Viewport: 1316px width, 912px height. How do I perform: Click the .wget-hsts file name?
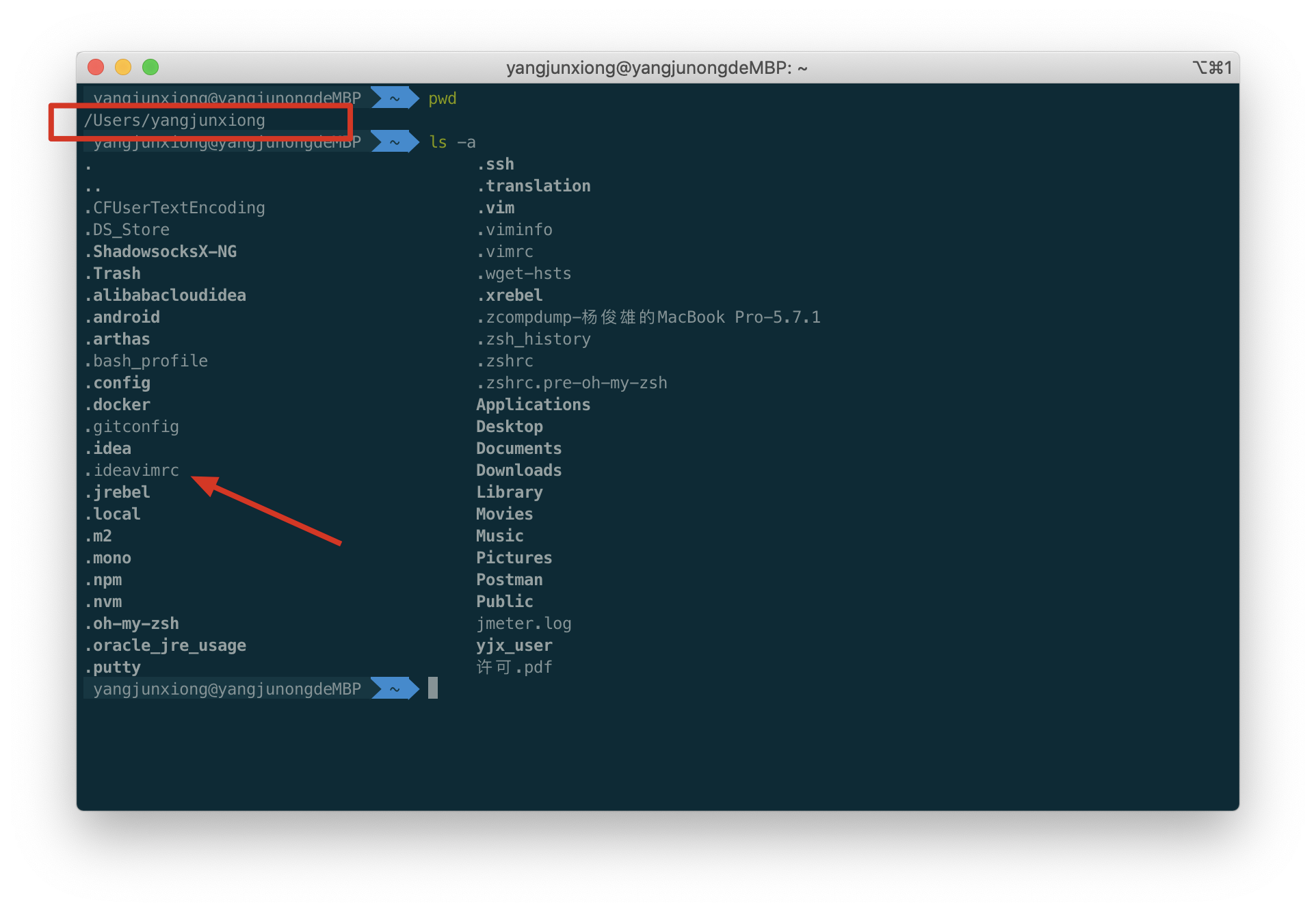tap(524, 273)
